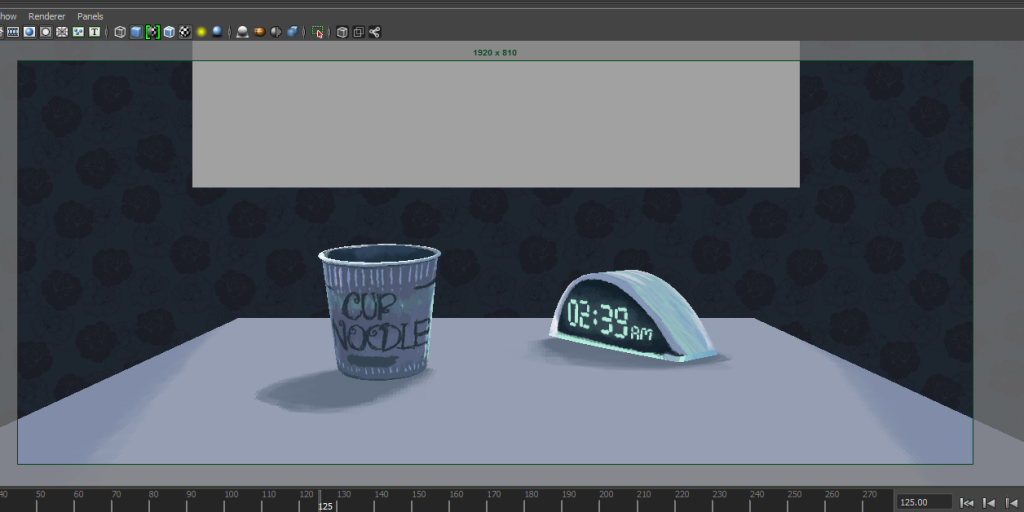This screenshot has height=512, width=1024.
Task: Click the safe title T icon
Action: pos(94,32)
